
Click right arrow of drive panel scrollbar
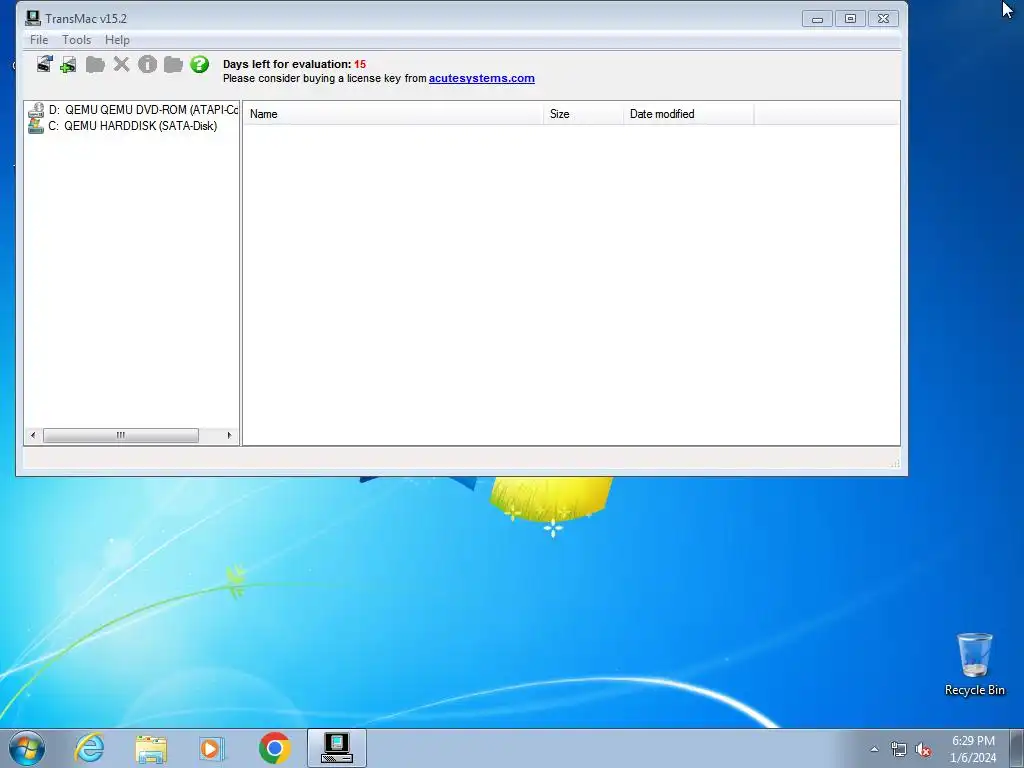tap(229, 435)
